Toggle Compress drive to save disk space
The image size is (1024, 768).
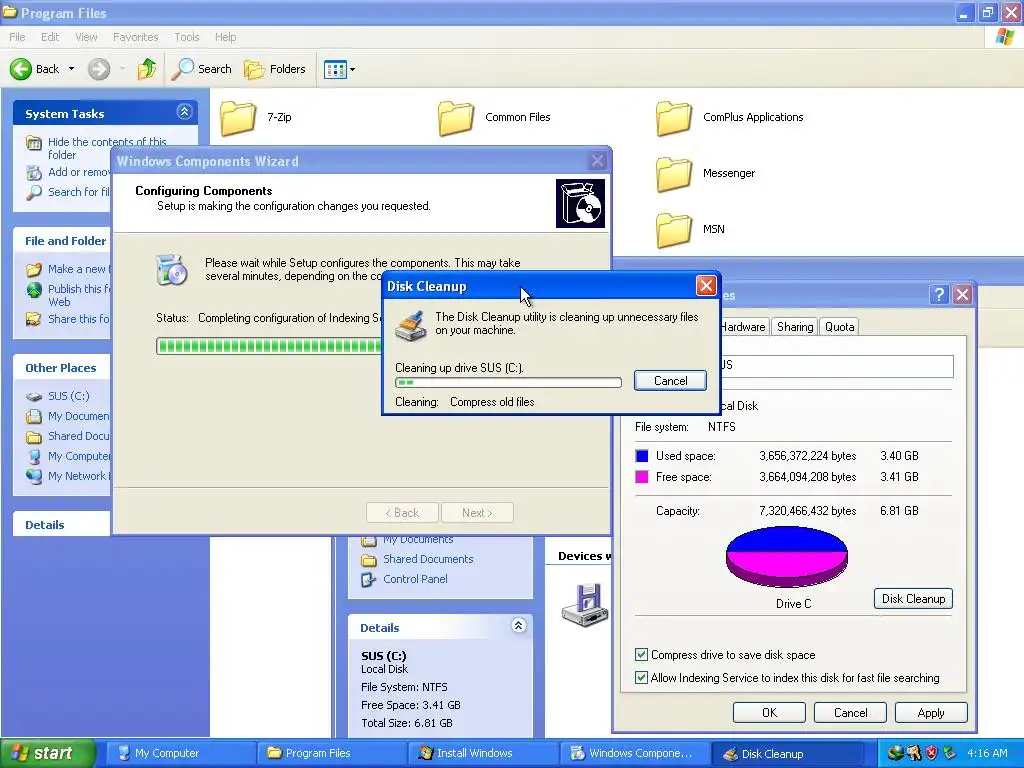pos(641,654)
